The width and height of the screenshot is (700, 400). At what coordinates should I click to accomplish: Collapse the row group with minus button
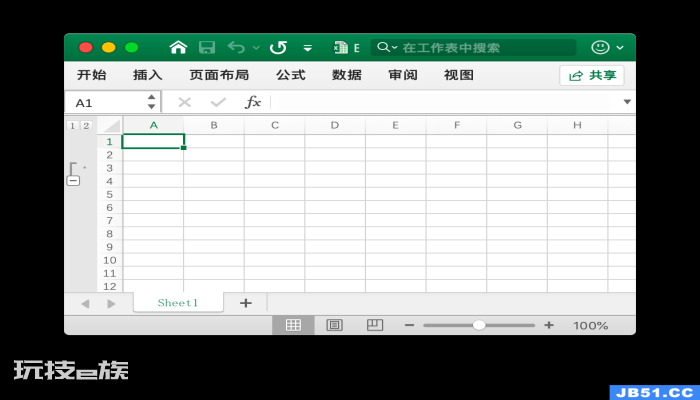[x=73, y=181]
